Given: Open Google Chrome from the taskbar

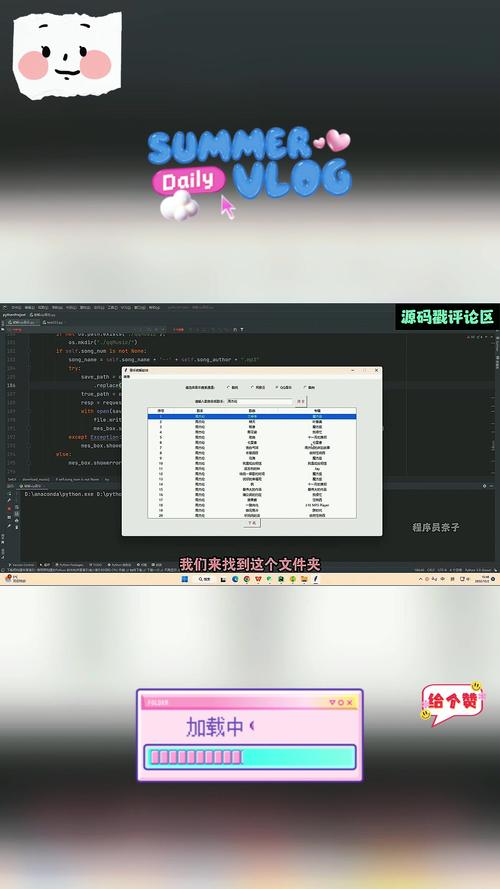Looking at the screenshot, I should pyautogui.click(x=247, y=579).
